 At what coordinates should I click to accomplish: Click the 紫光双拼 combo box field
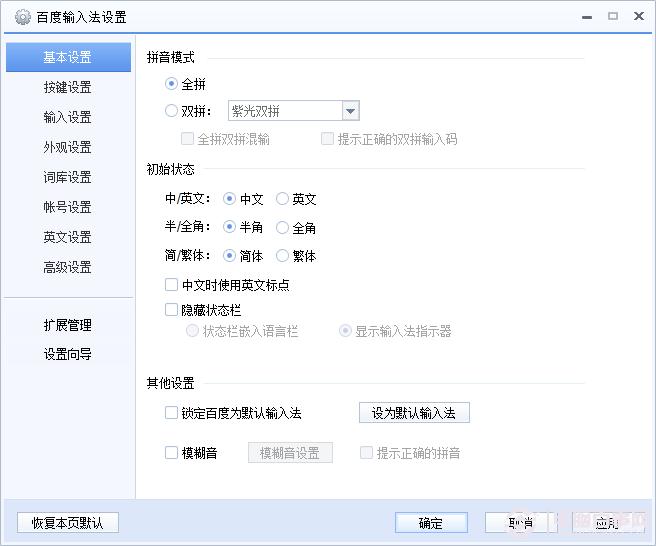293,111
